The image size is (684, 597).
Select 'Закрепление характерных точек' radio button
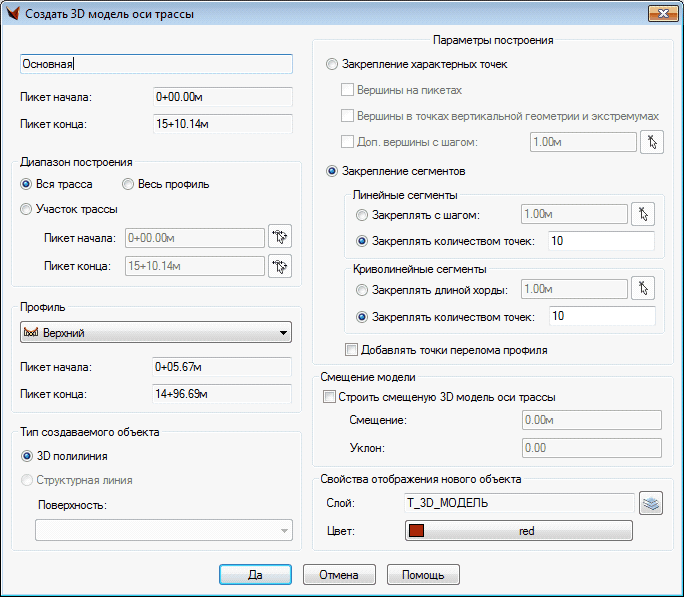pos(333,64)
